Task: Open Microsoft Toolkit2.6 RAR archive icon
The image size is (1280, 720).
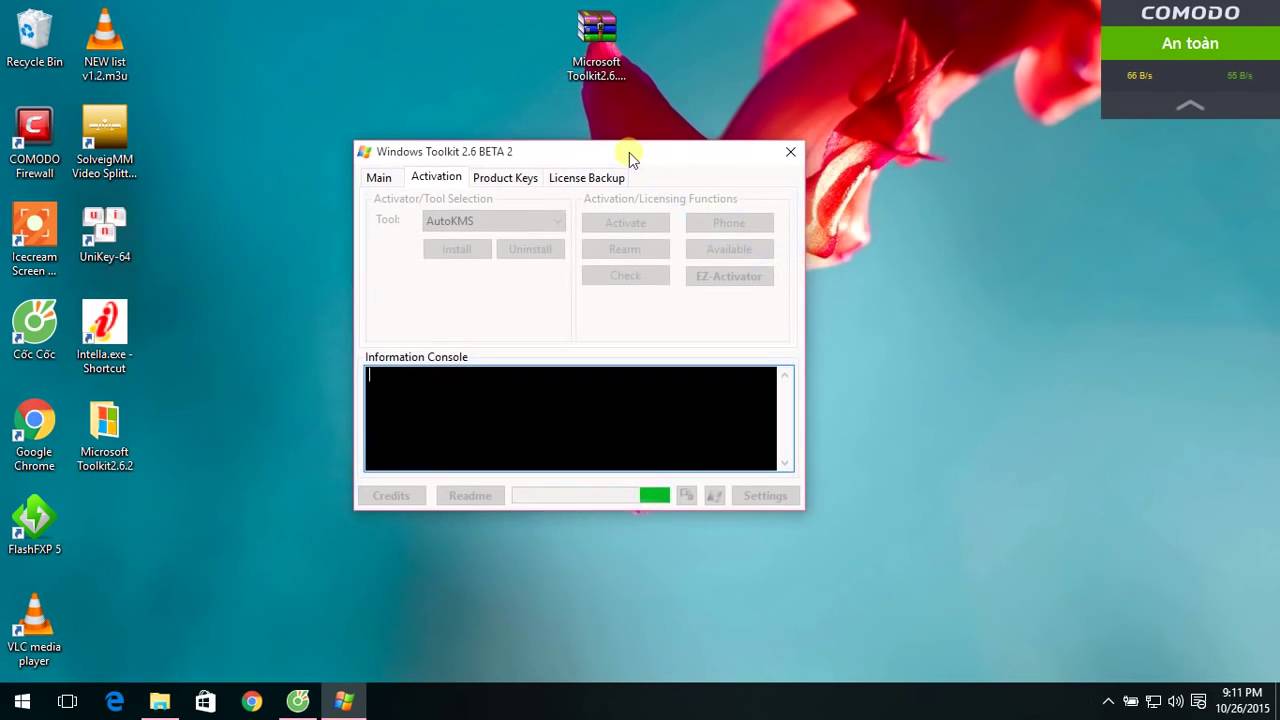Action: pos(597,46)
